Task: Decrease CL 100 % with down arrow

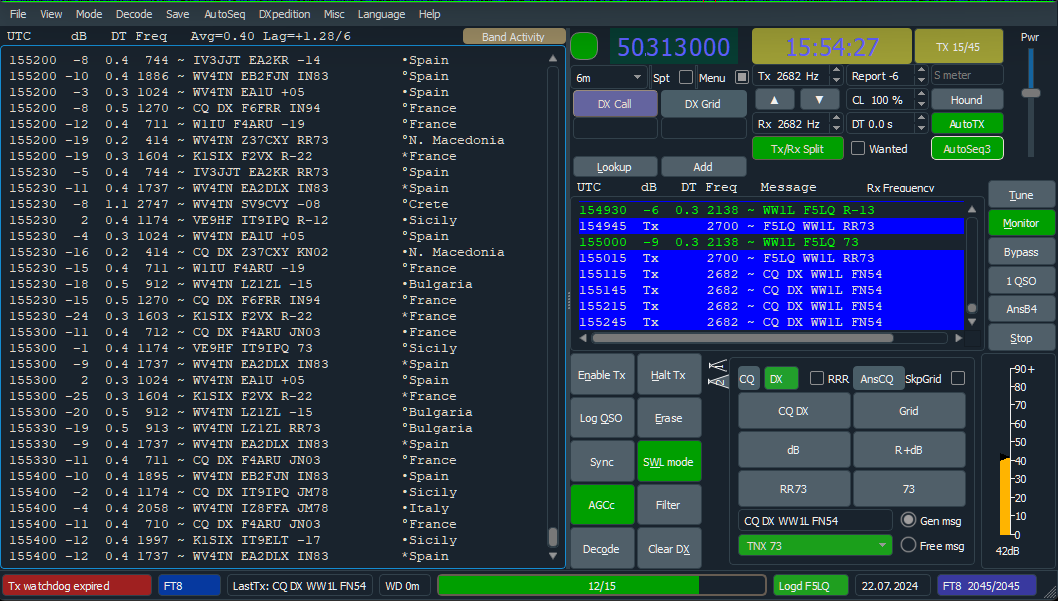Action: [x=921, y=105]
